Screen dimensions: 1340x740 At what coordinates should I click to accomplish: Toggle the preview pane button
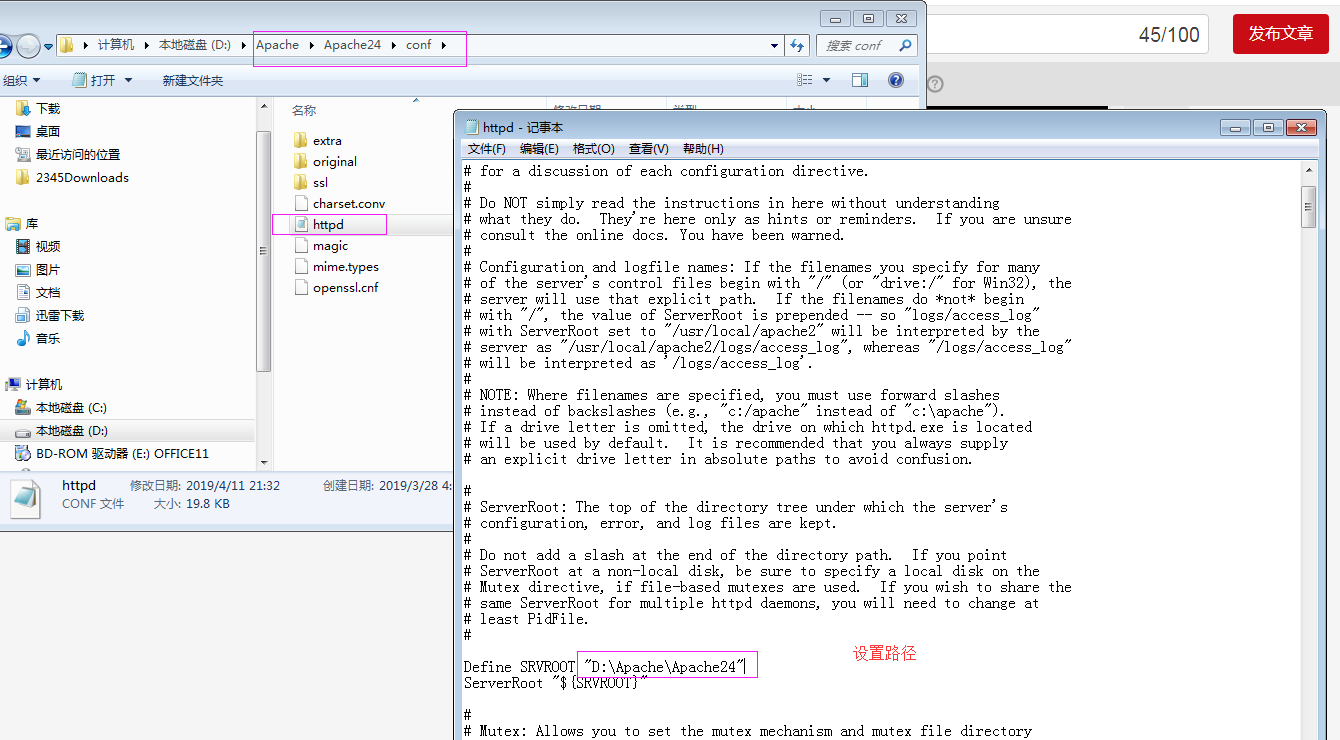tap(860, 80)
